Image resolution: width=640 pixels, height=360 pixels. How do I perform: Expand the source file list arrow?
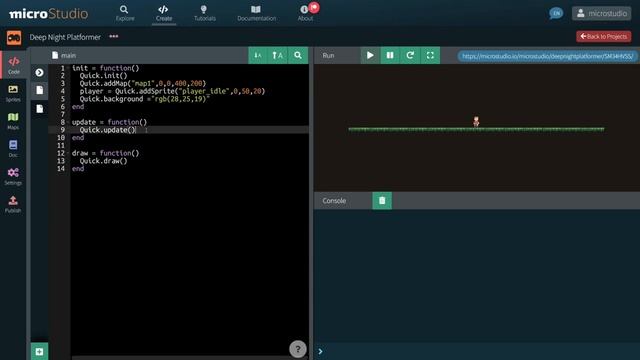coord(39,72)
